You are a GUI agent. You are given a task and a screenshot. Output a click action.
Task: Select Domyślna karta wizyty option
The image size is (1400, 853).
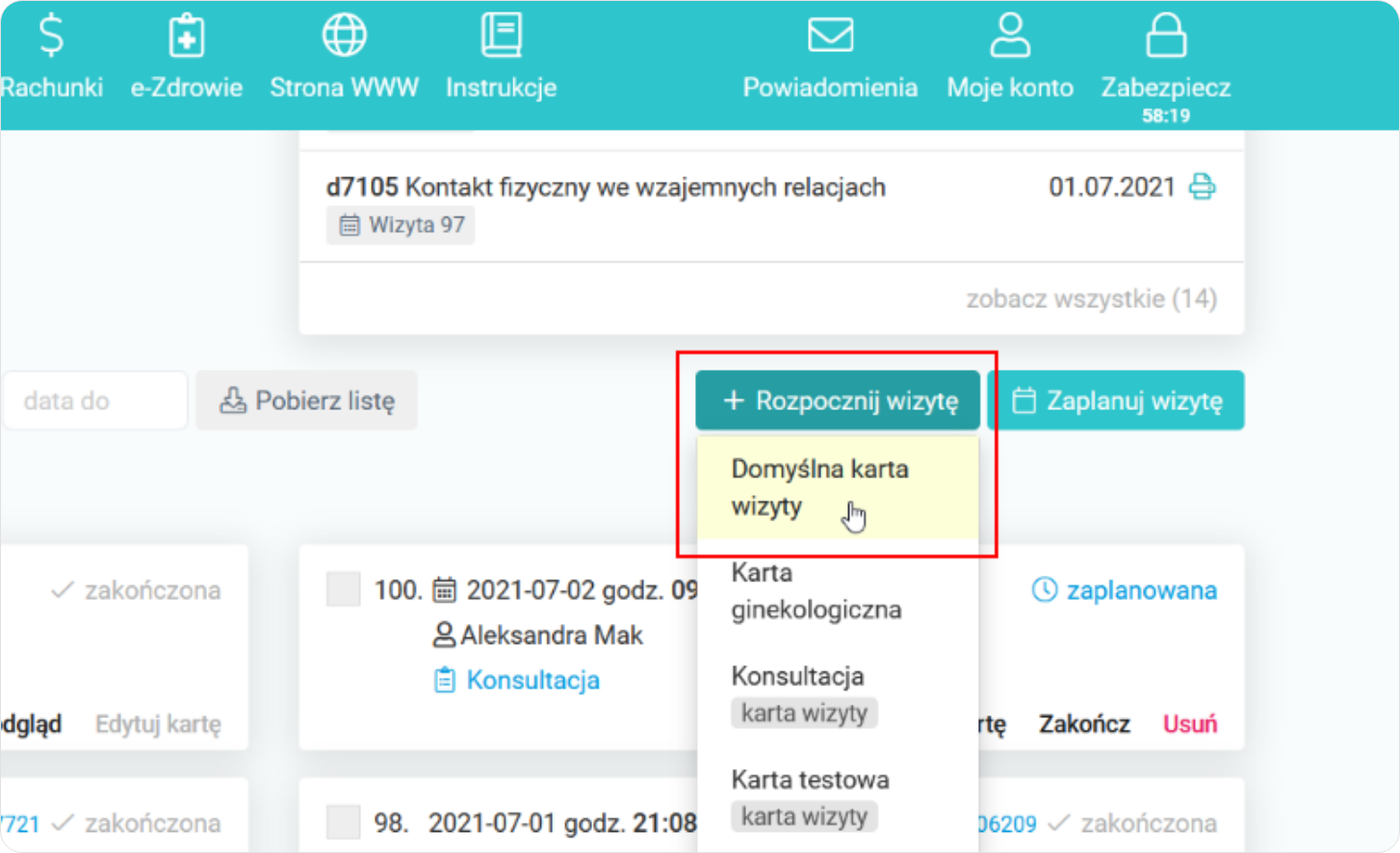[x=838, y=487]
